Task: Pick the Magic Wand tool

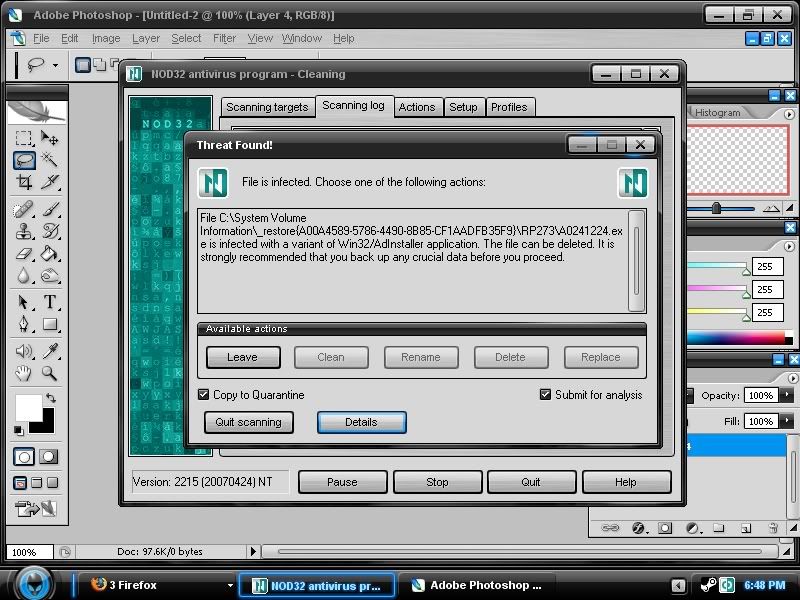Action: click(x=49, y=160)
